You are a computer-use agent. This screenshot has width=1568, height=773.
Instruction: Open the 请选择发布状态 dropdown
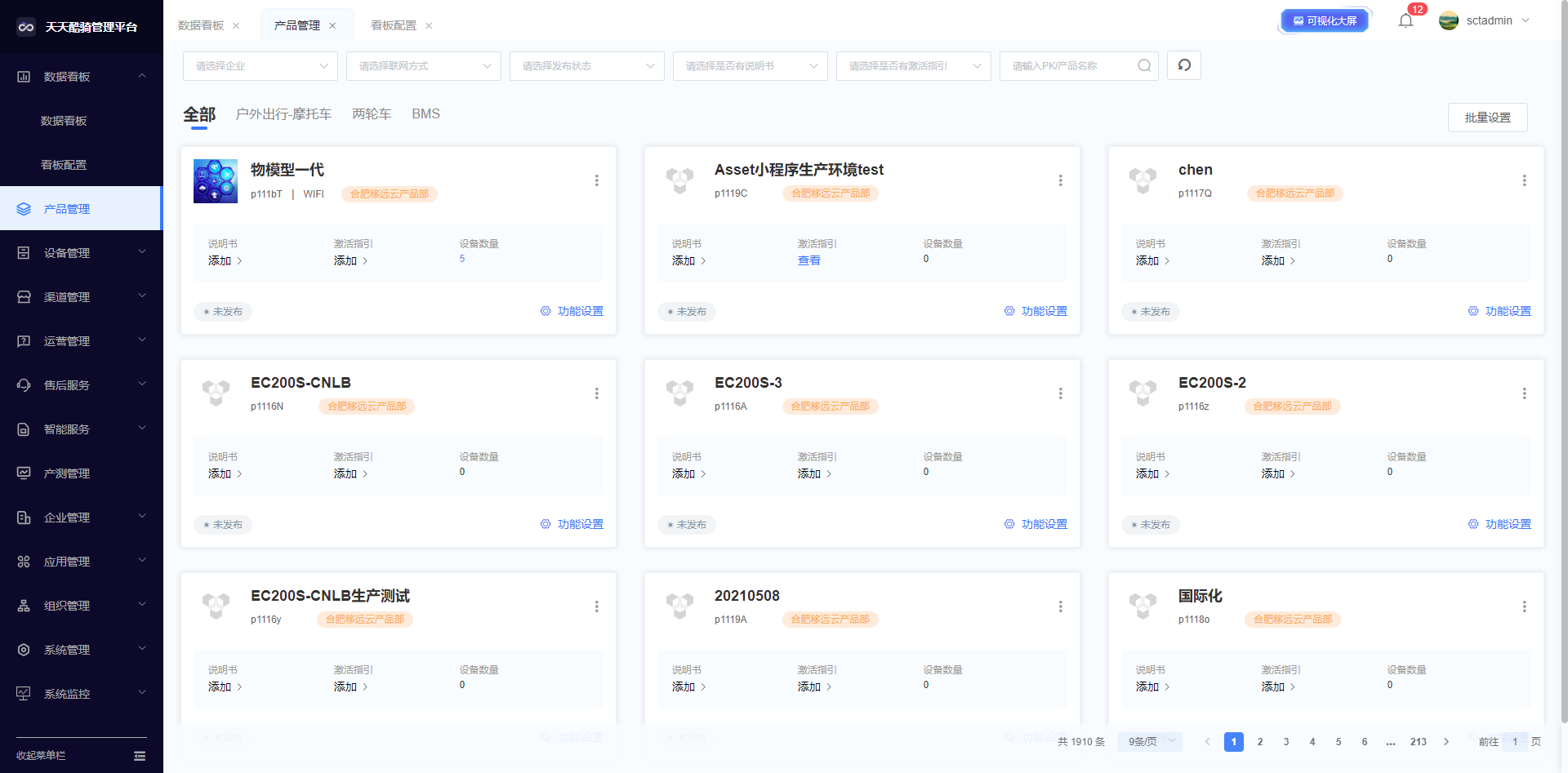(x=586, y=66)
